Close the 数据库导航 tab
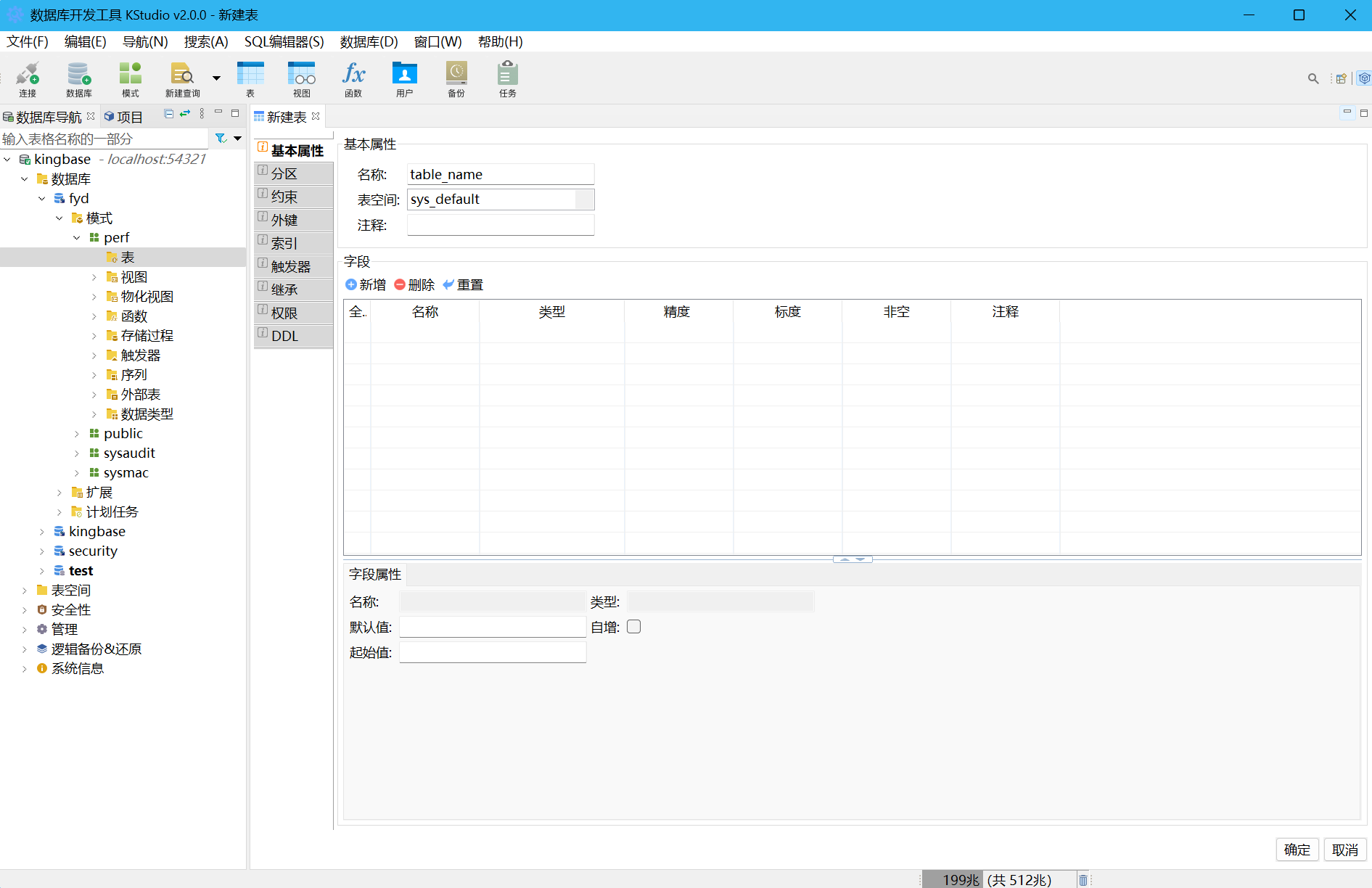 click(91, 116)
